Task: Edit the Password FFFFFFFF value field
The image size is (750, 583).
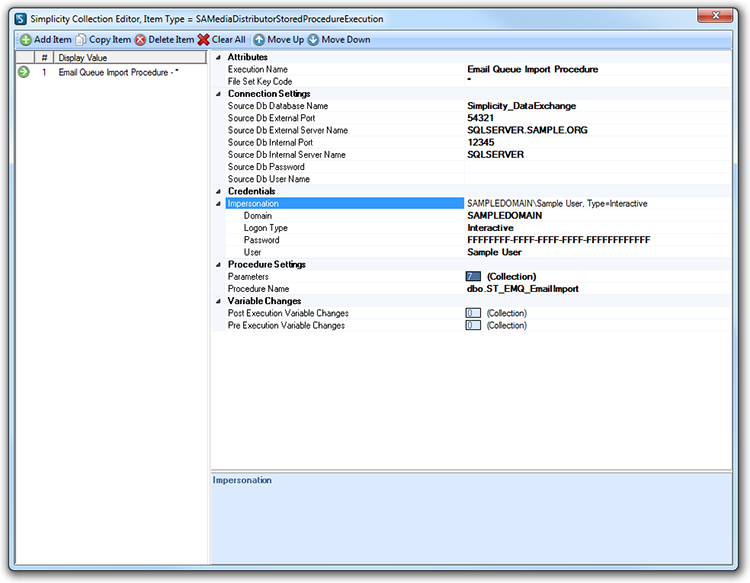Action: pyautogui.click(x=598, y=240)
